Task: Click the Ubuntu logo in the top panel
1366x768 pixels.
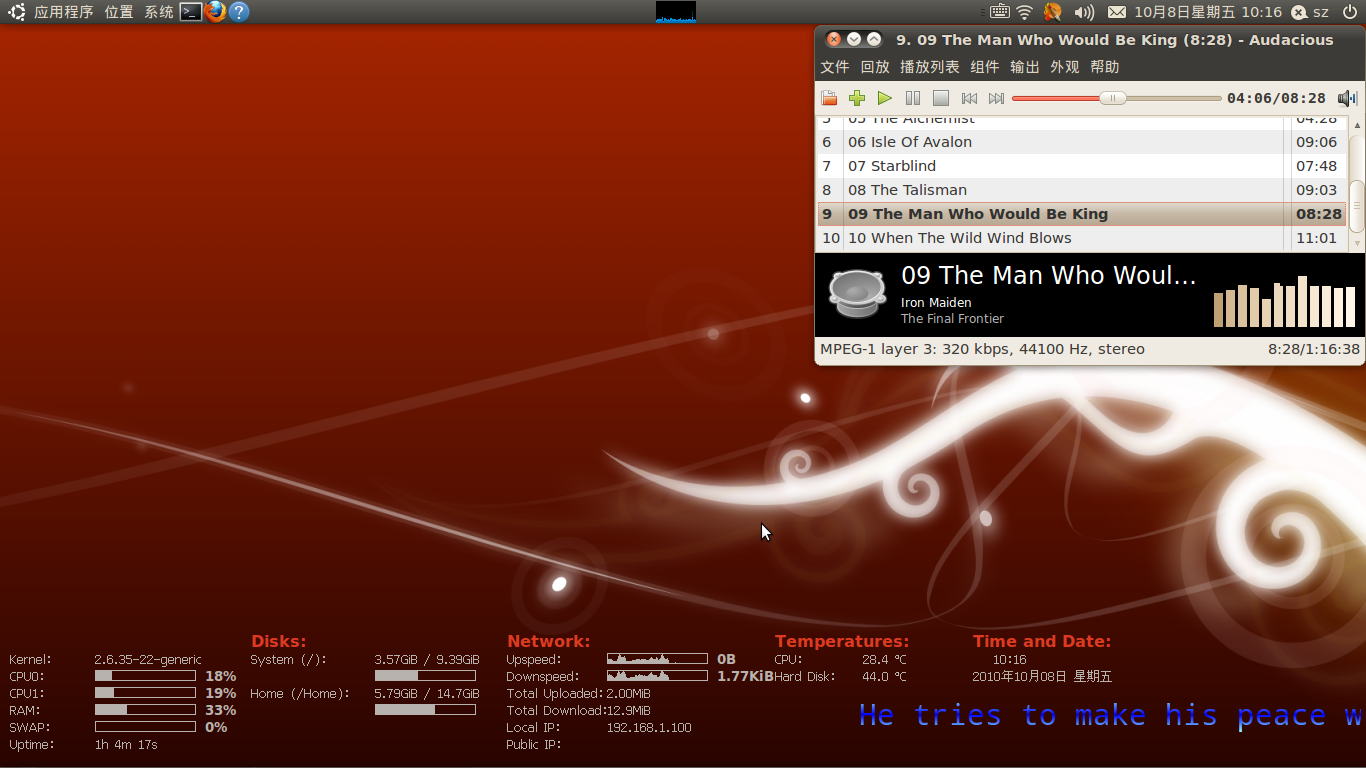Action: pyautogui.click(x=17, y=12)
